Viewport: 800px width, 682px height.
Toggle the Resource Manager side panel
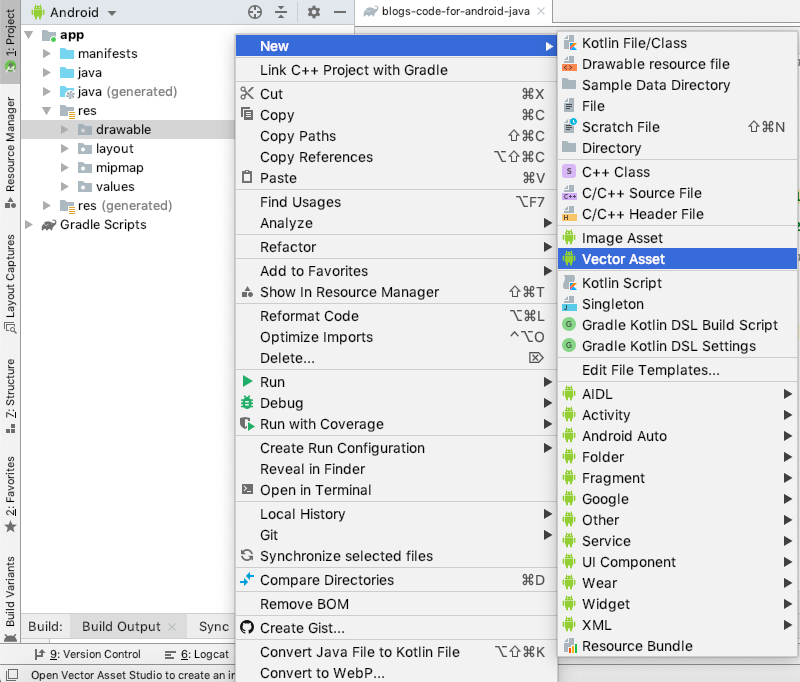(10, 152)
